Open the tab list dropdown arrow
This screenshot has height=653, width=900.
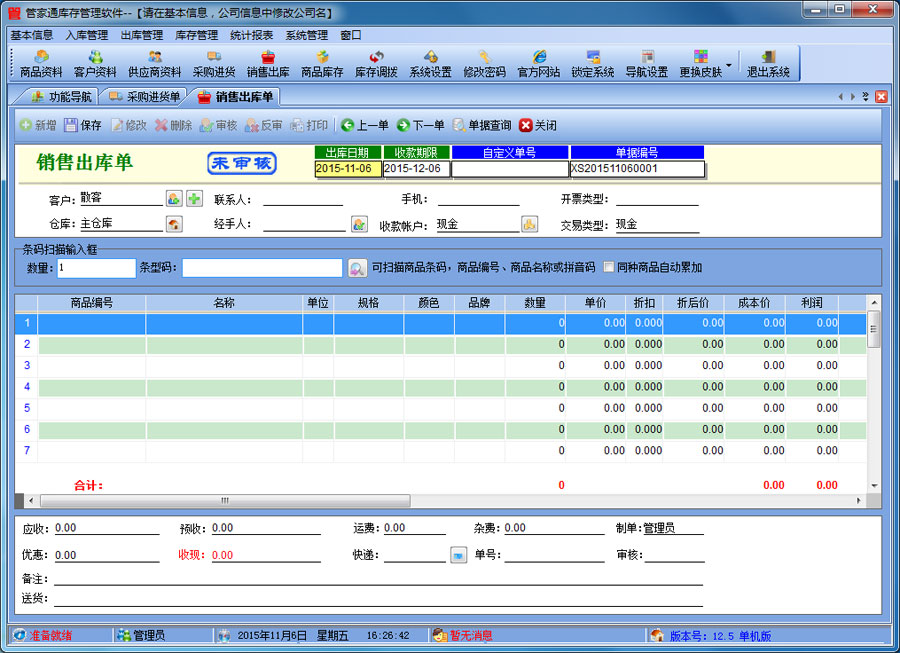point(866,96)
